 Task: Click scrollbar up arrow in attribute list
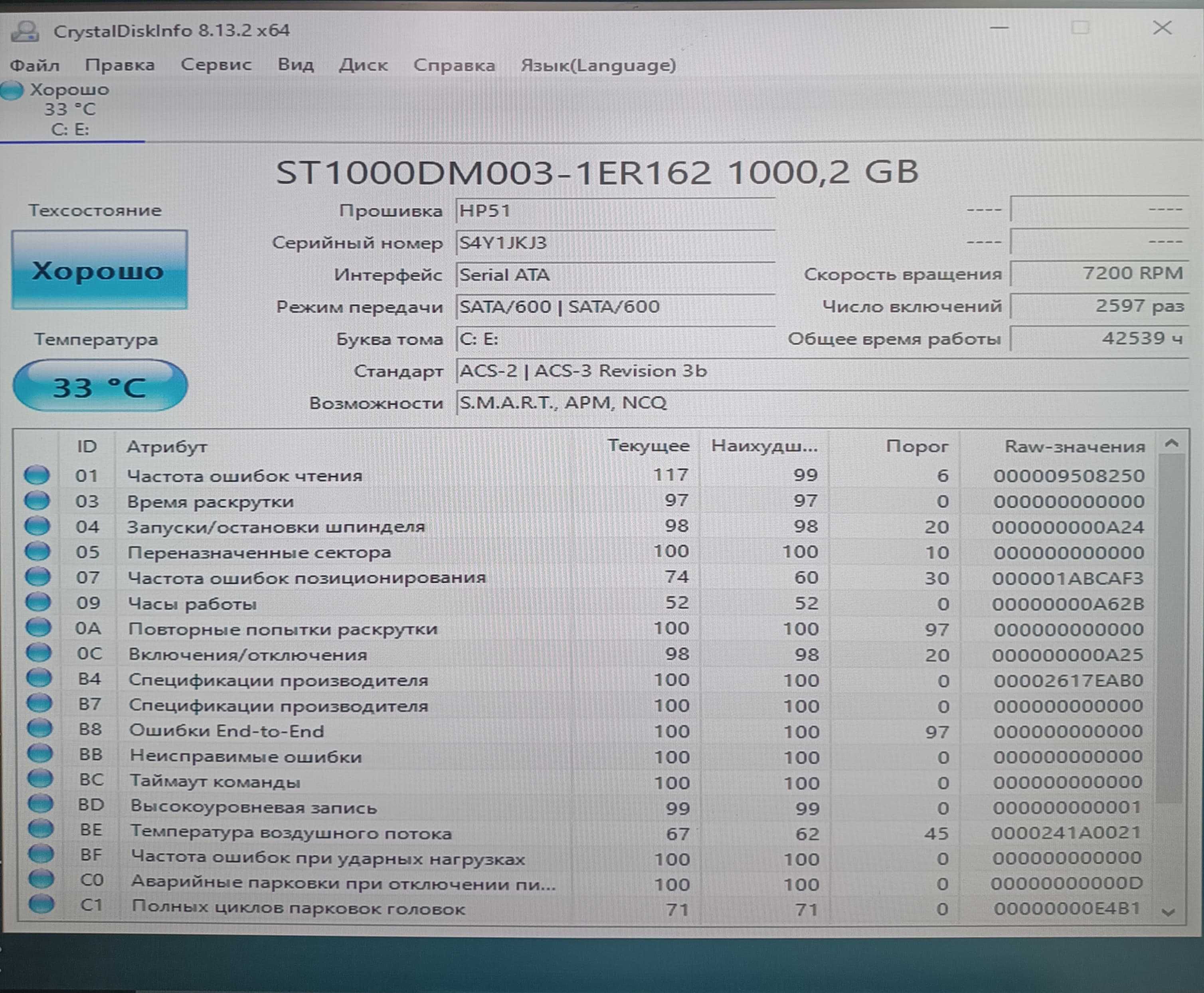point(1171,444)
